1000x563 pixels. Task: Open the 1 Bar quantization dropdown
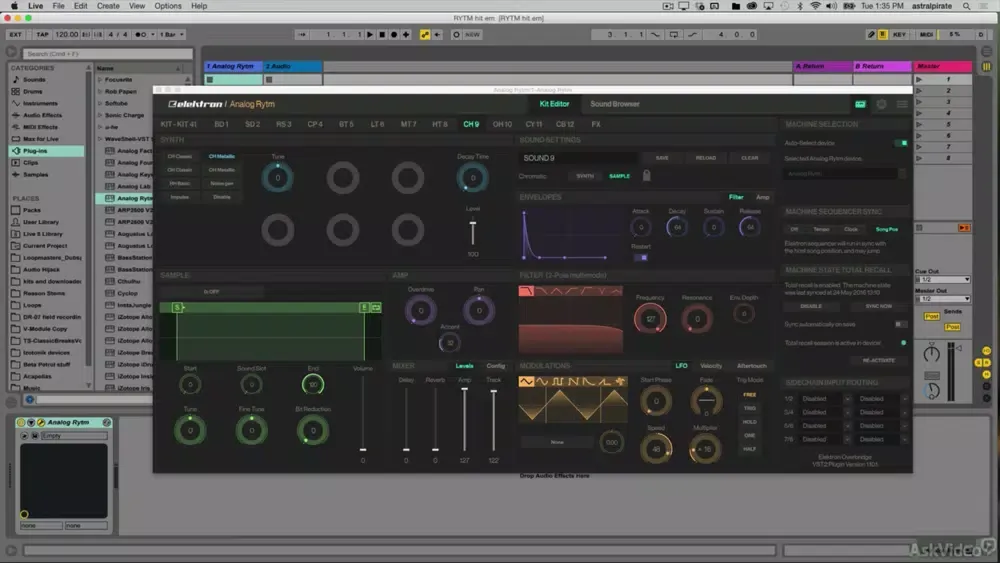point(172,34)
